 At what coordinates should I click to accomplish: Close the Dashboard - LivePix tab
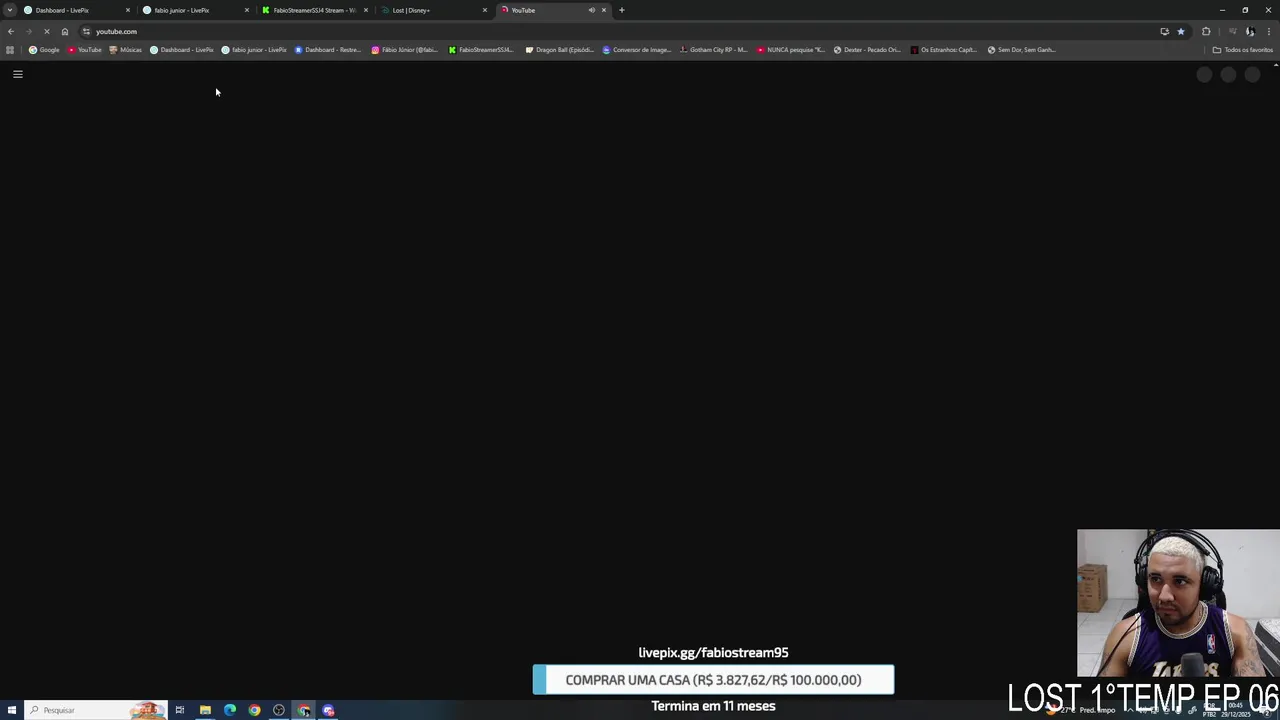(128, 10)
